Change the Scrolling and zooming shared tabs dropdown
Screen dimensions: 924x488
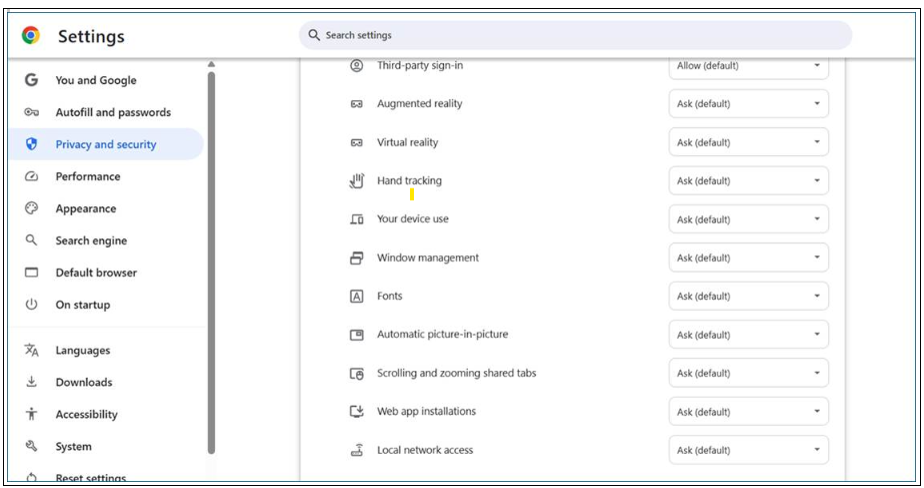[x=748, y=373]
